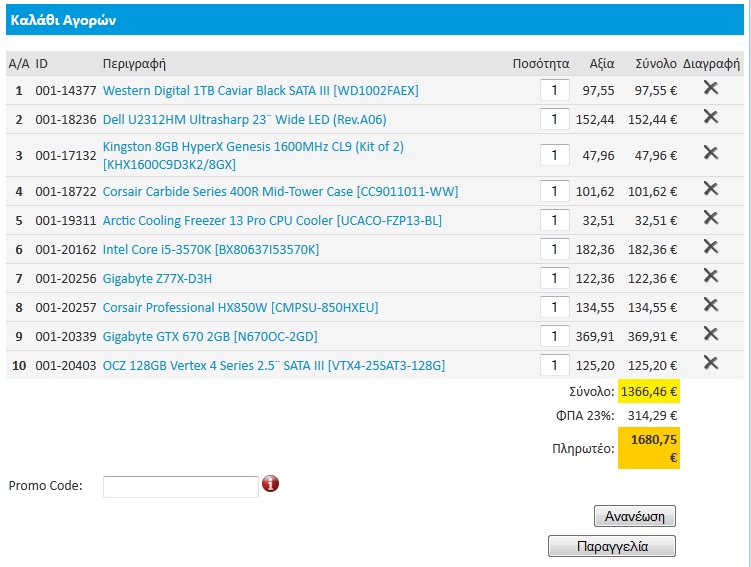Remove Dell U2312HM Ultrasharp from cart
The image size is (751, 567).
click(x=711, y=117)
